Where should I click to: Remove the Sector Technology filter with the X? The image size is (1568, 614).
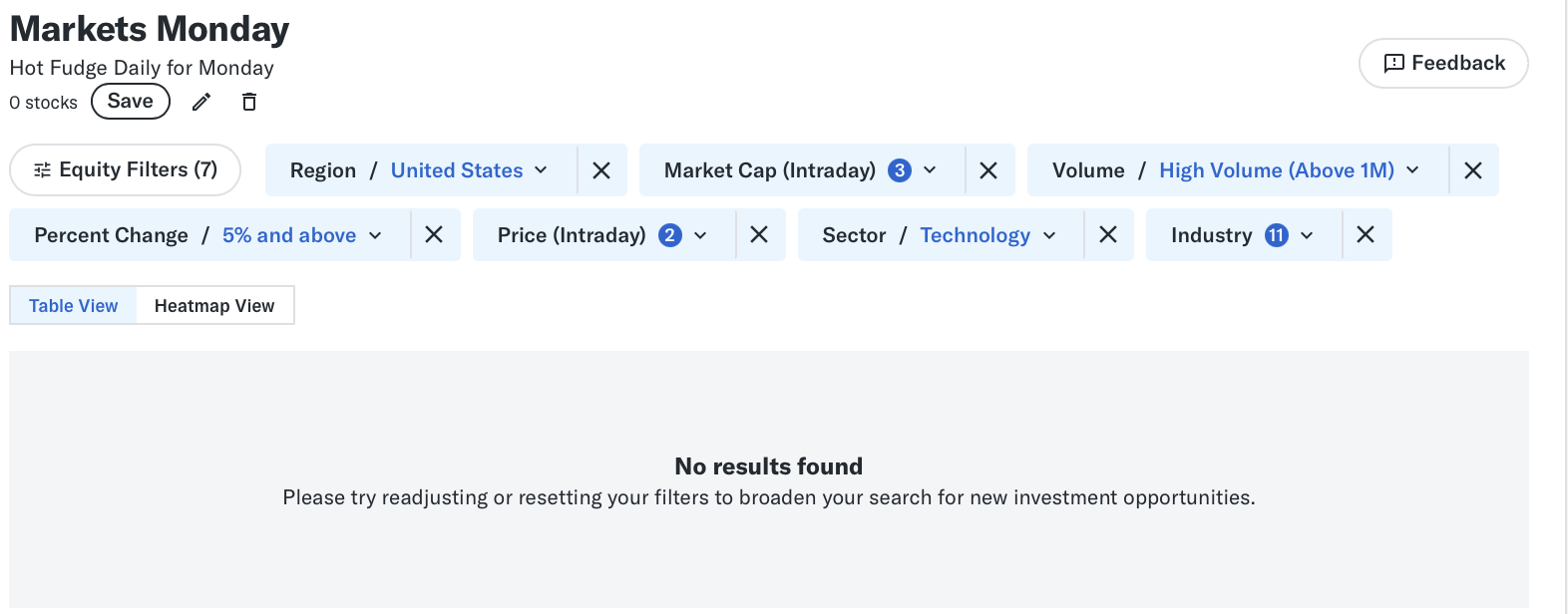(x=1108, y=234)
